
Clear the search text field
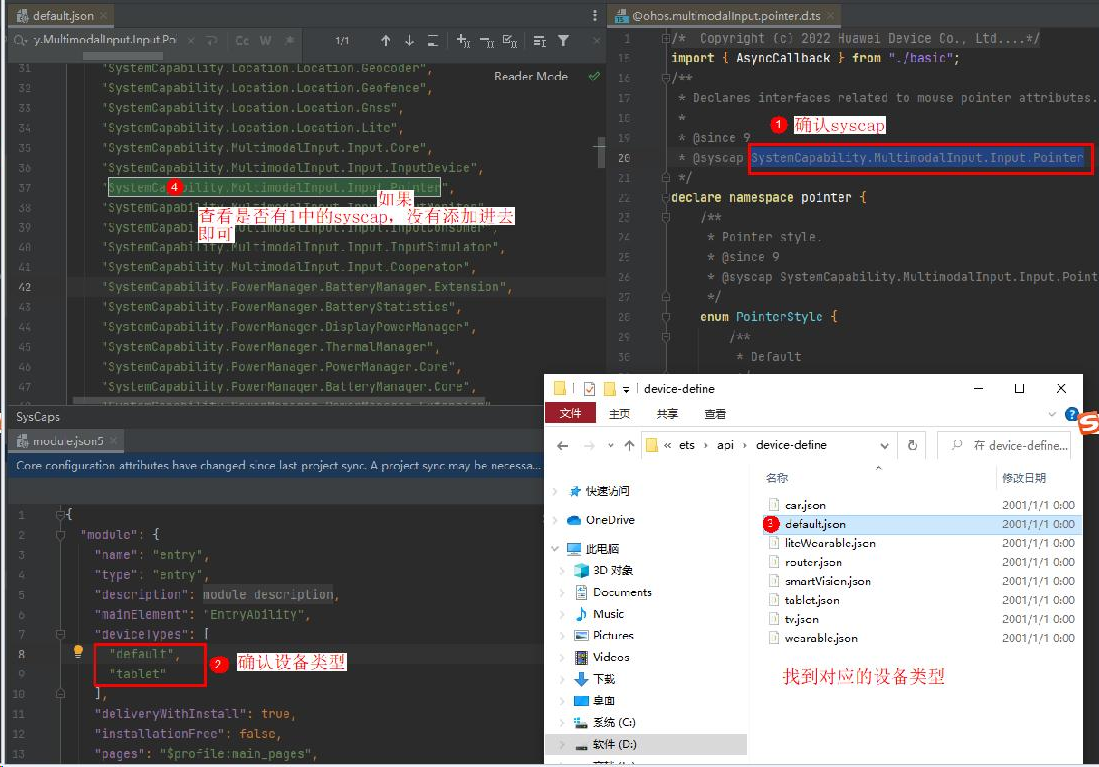(x=191, y=41)
